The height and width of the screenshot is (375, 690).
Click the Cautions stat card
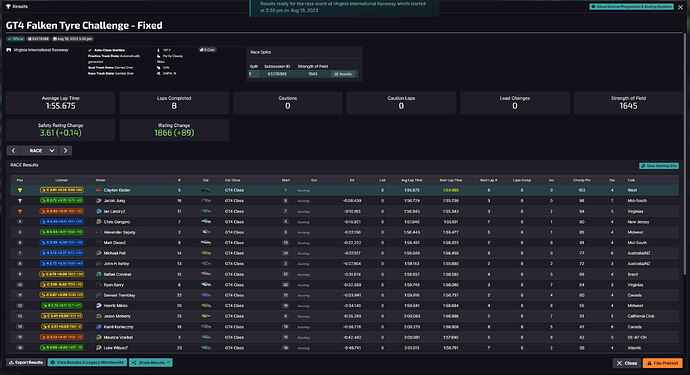(288, 103)
